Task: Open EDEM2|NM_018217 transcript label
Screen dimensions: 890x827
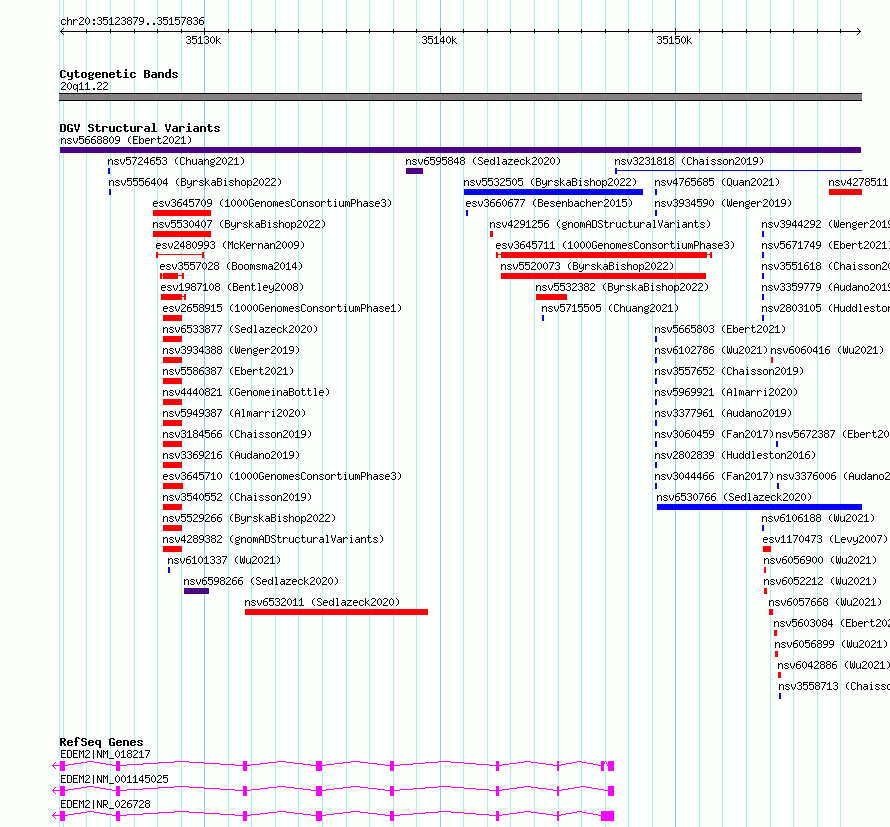Action: (x=105, y=754)
